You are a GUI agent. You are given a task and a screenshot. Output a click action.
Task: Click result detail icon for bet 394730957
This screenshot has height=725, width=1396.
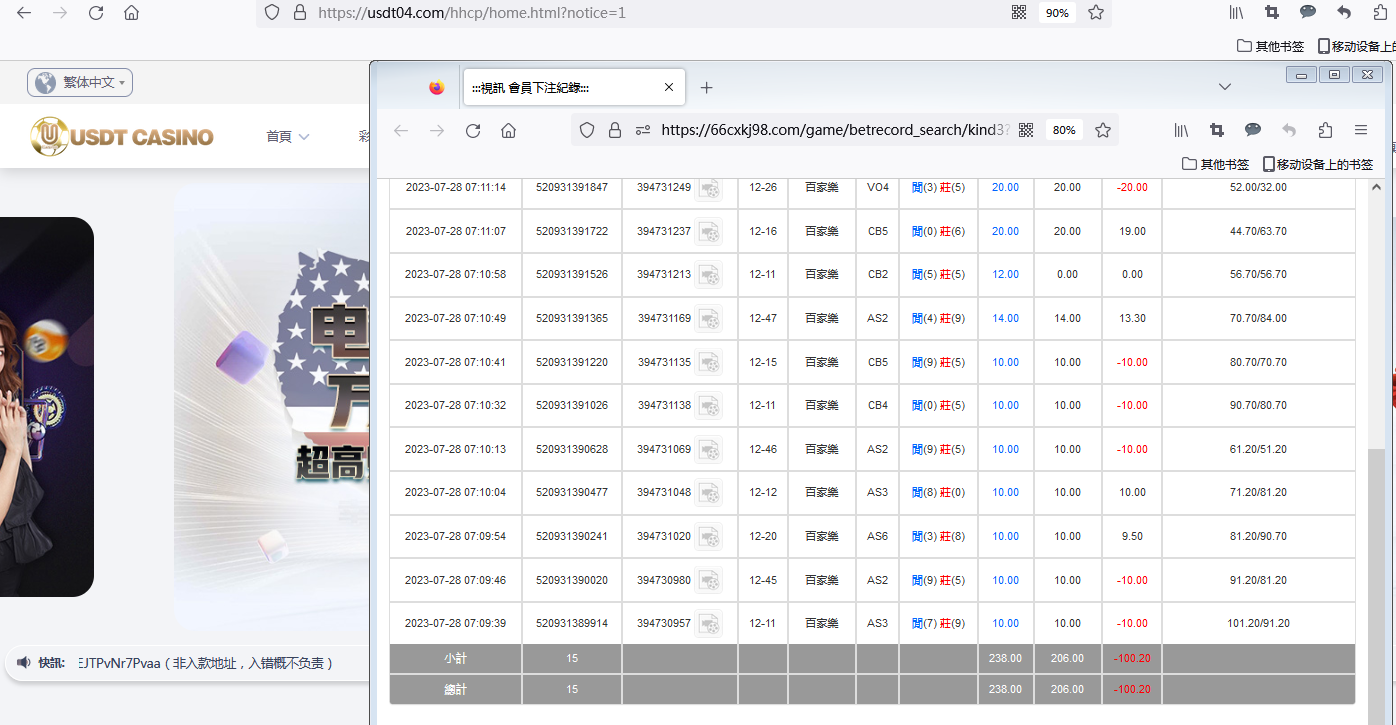coord(709,624)
